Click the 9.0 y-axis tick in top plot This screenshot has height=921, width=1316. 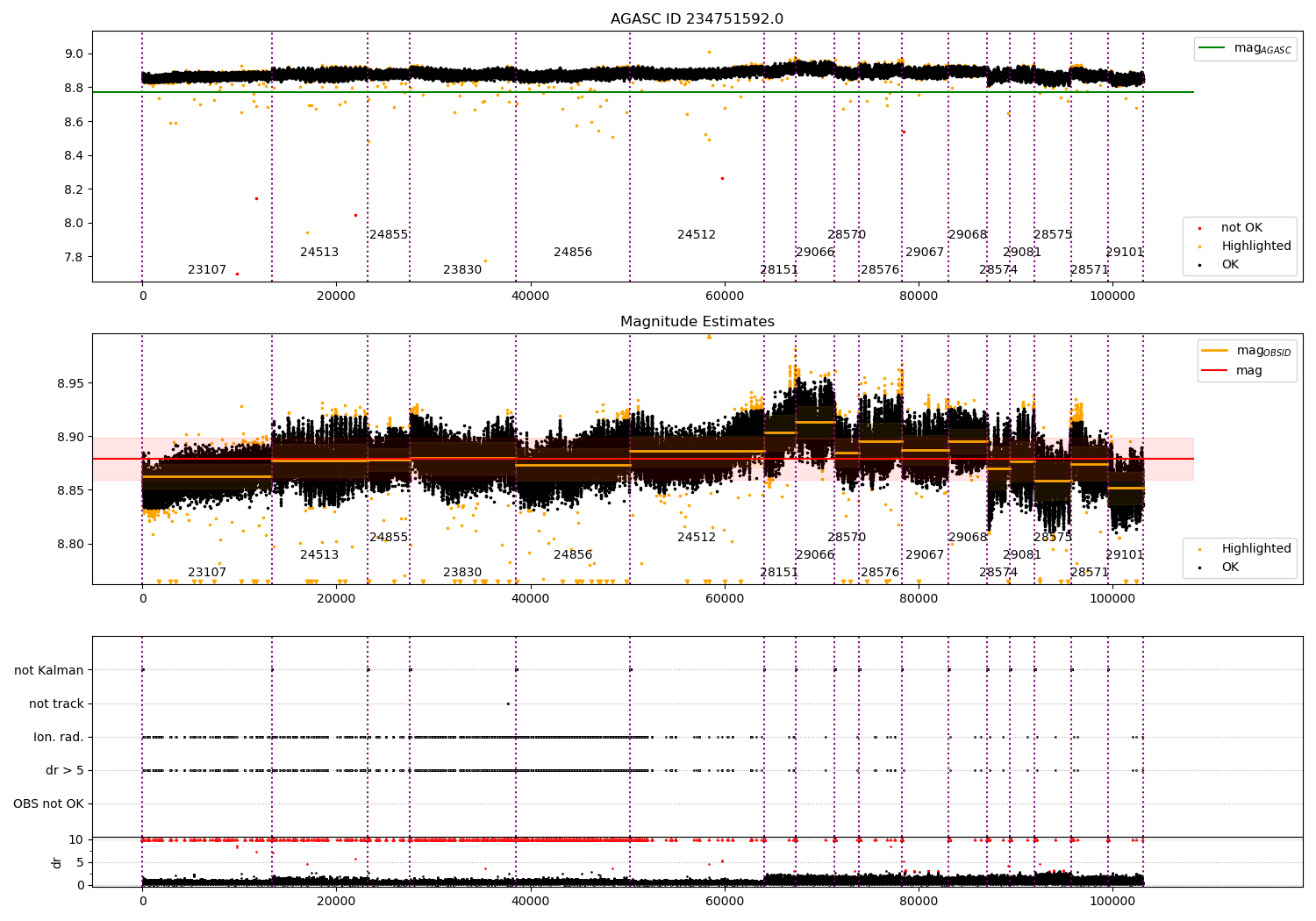click(74, 54)
